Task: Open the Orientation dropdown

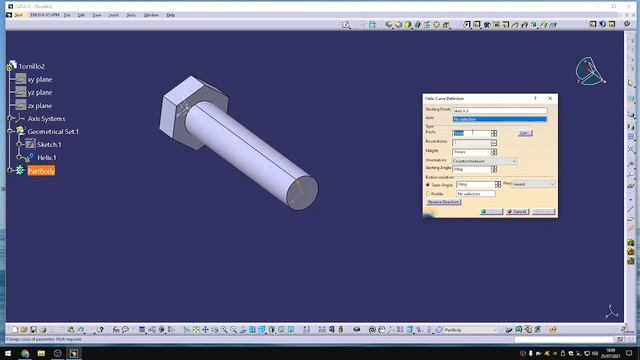Action: coord(484,161)
